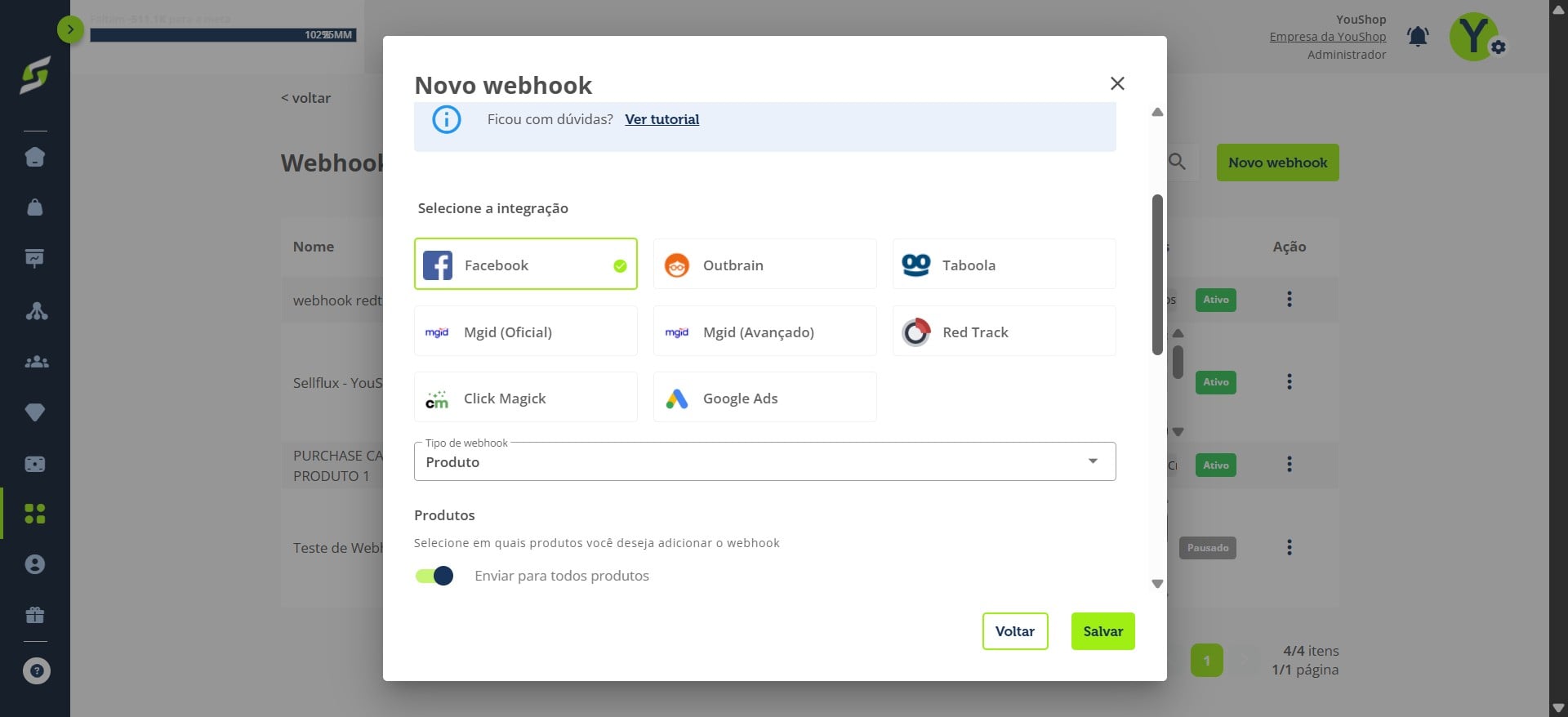This screenshot has width=1568, height=717.
Task: Open the home icon in sidebar
Action: (x=35, y=157)
